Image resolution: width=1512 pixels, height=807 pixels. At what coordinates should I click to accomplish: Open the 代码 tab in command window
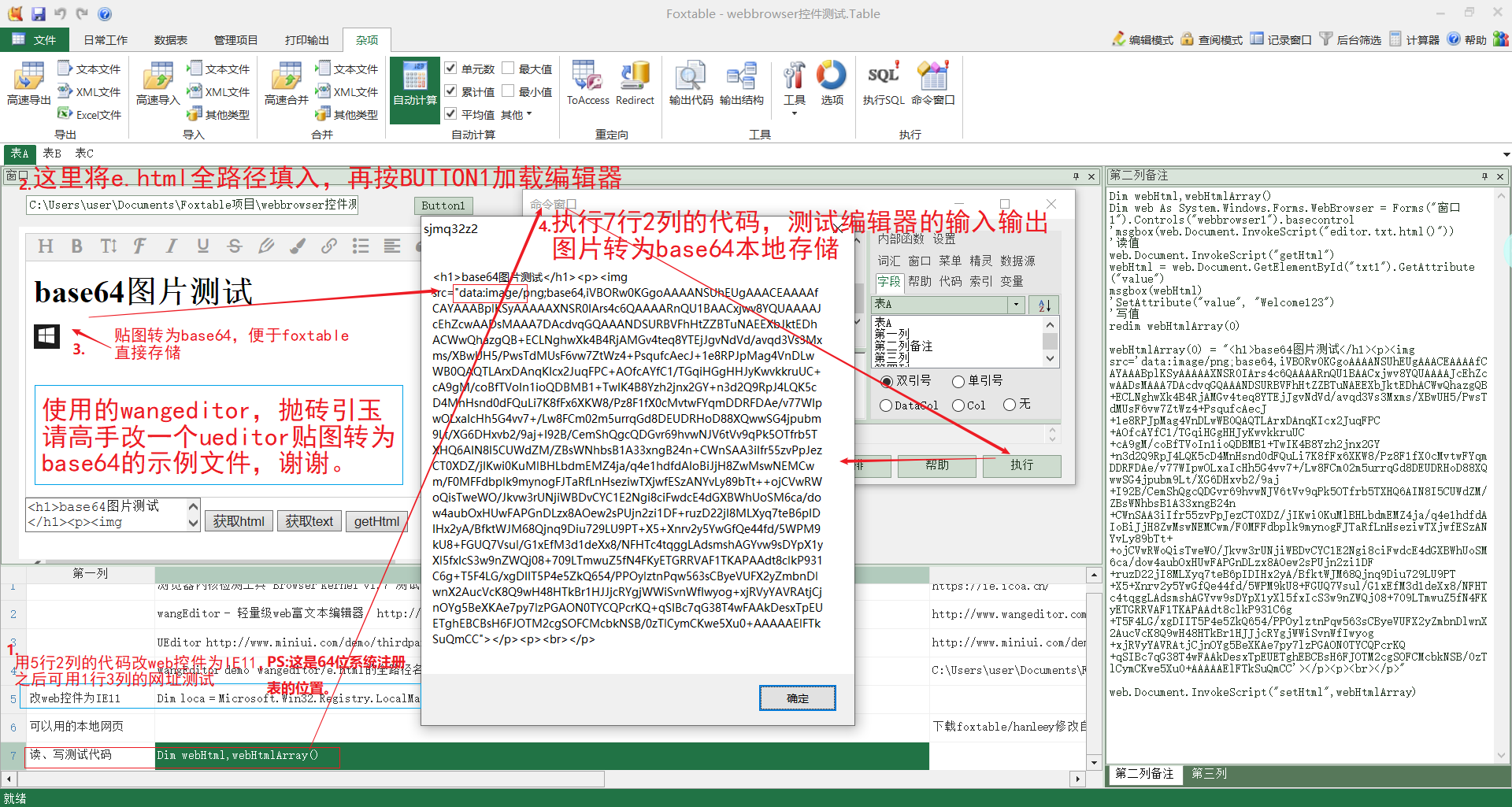coord(950,281)
